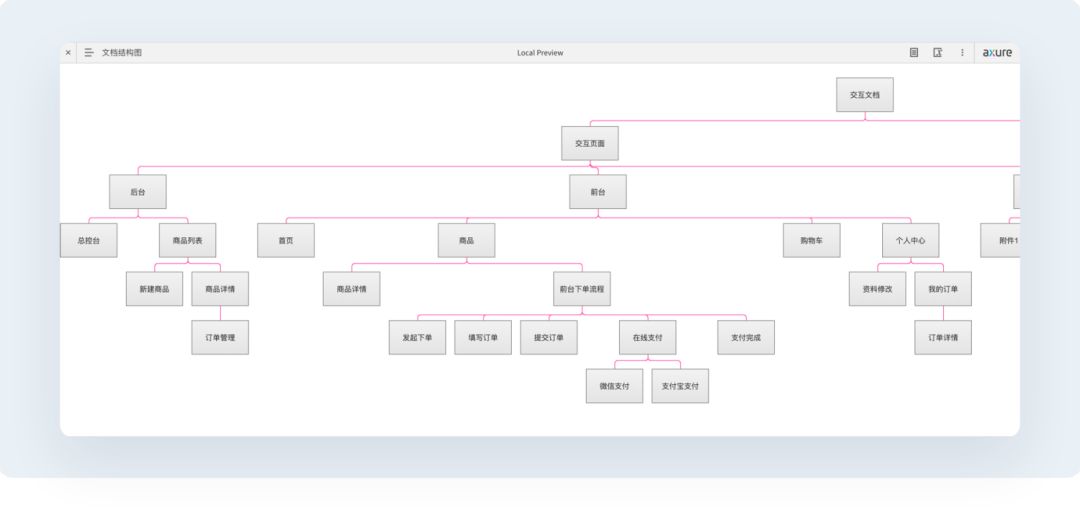Open the three-dot more options menu

pyautogui.click(x=962, y=52)
